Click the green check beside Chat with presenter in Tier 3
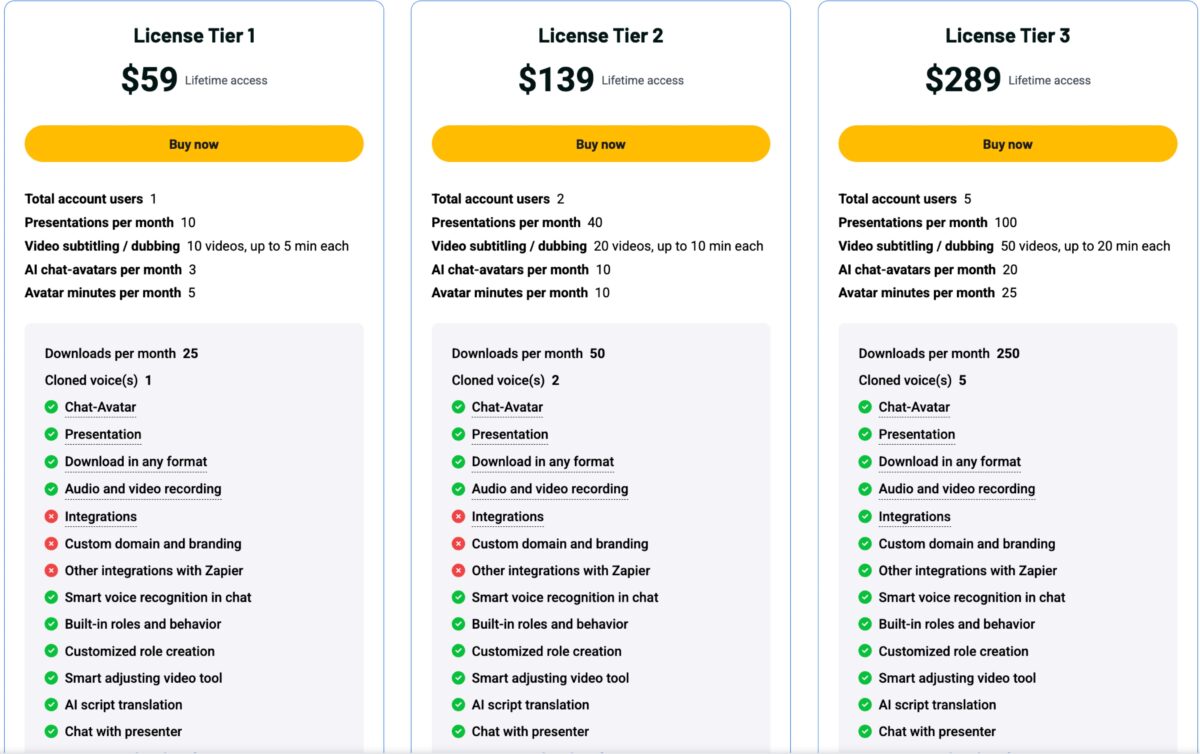1200x754 pixels. pyautogui.click(x=865, y=732)
